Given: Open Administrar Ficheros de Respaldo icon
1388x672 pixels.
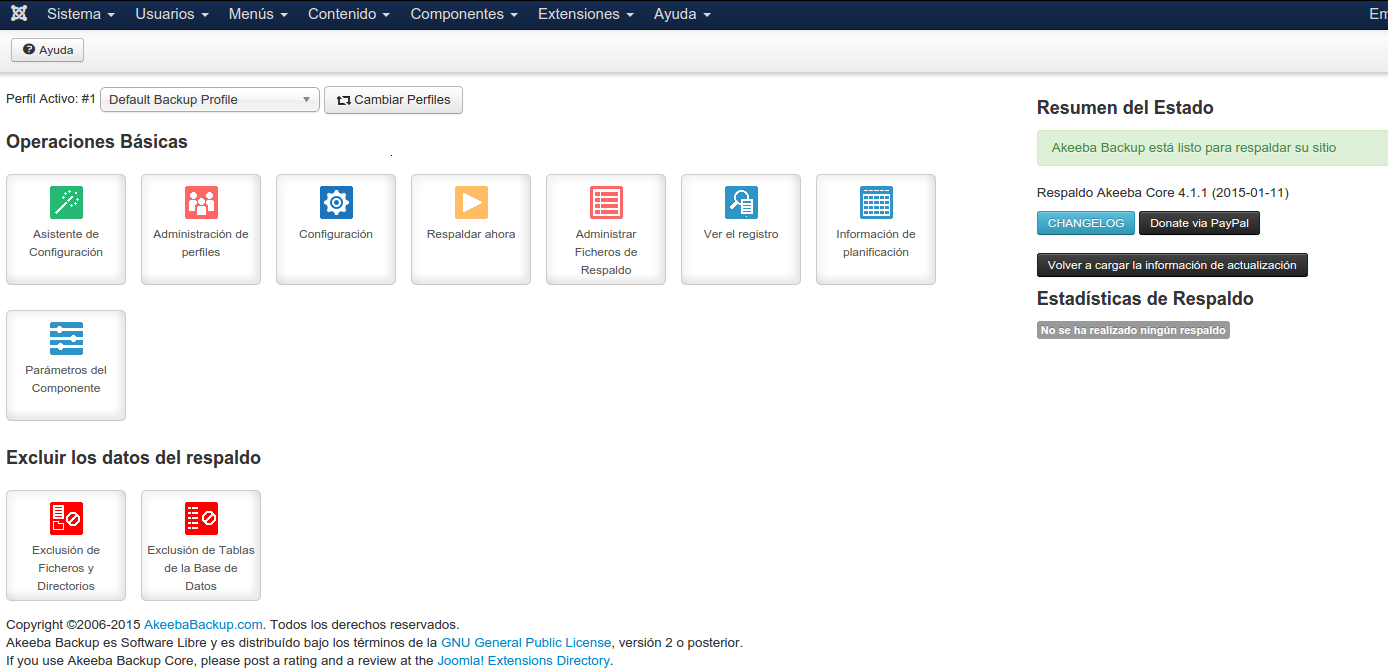Looking at the screenshot, I should point(606,203).
